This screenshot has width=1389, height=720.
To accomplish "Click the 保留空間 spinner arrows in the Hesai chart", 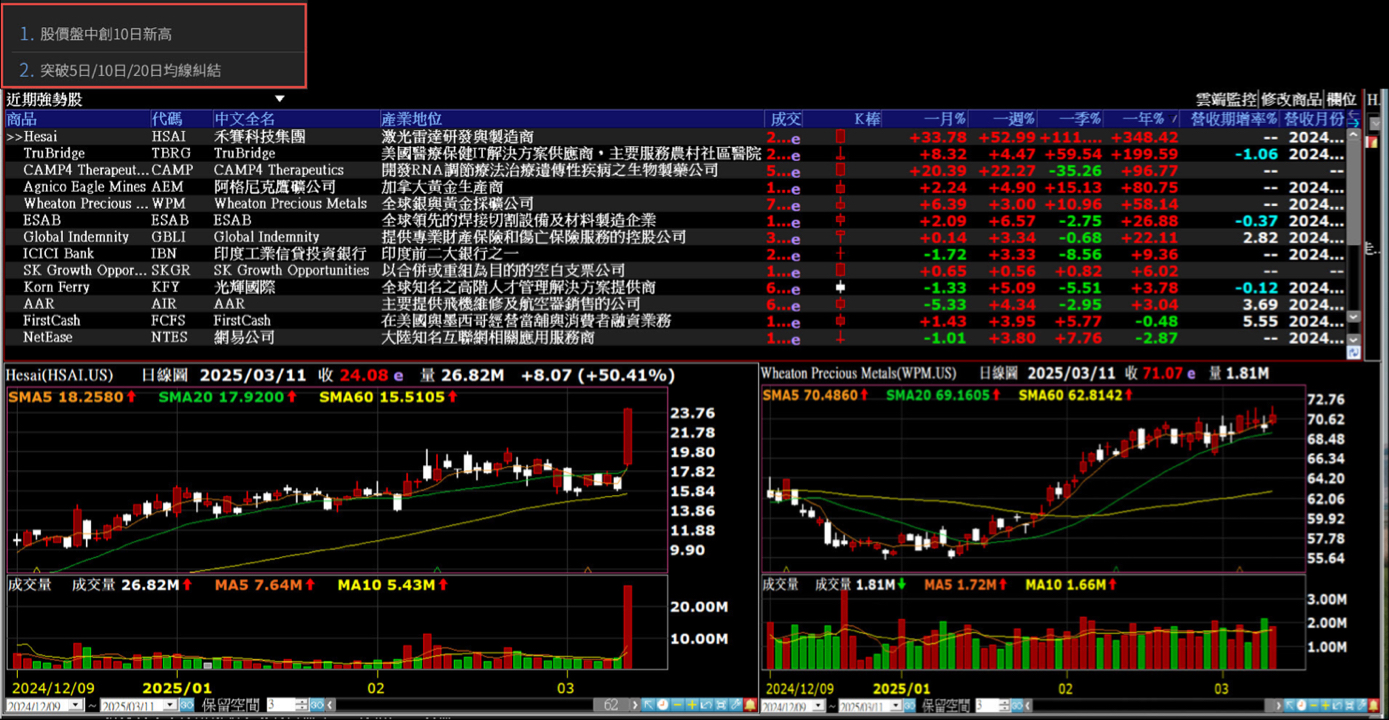I will [x=301, y=705].
